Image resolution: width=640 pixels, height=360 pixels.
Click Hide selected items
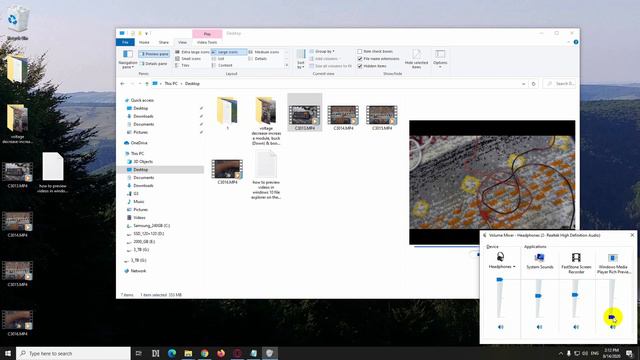[416, 59]
